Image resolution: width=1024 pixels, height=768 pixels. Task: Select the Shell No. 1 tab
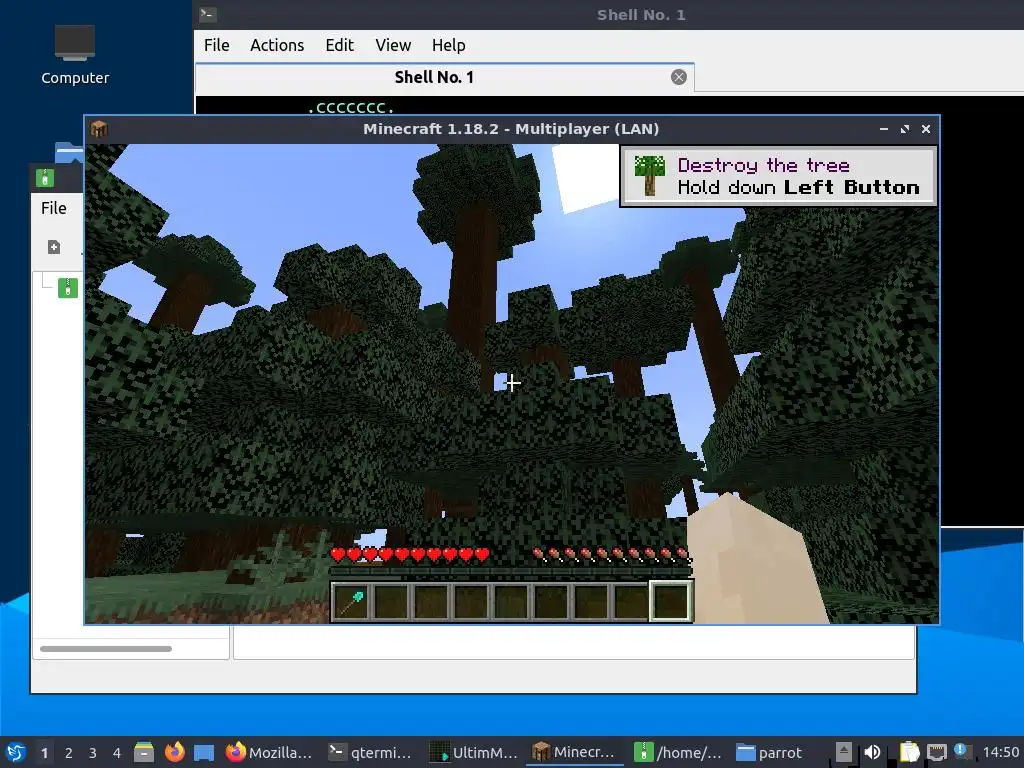click(x=445, y=78)
